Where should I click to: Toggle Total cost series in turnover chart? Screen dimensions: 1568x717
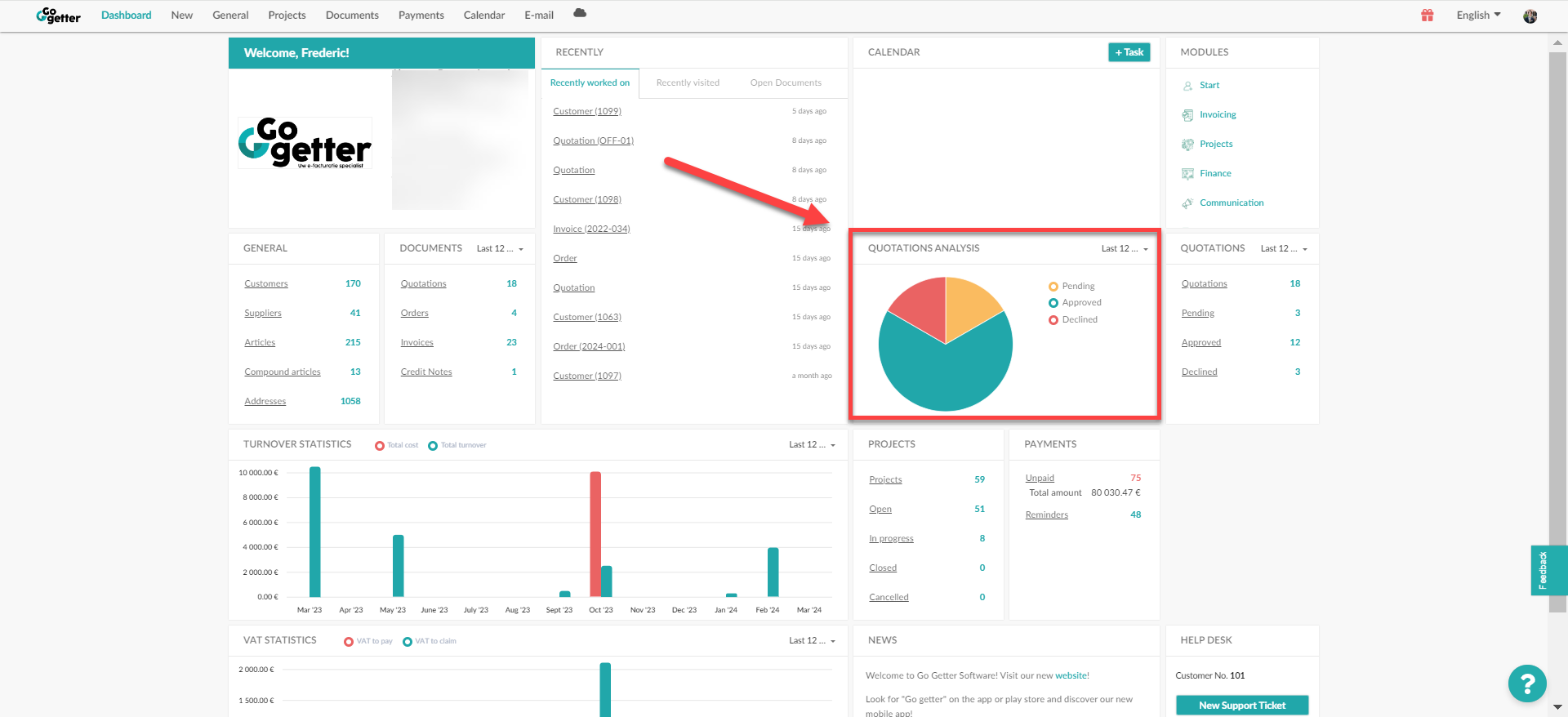pyautogui.click(x=396, y=446)
